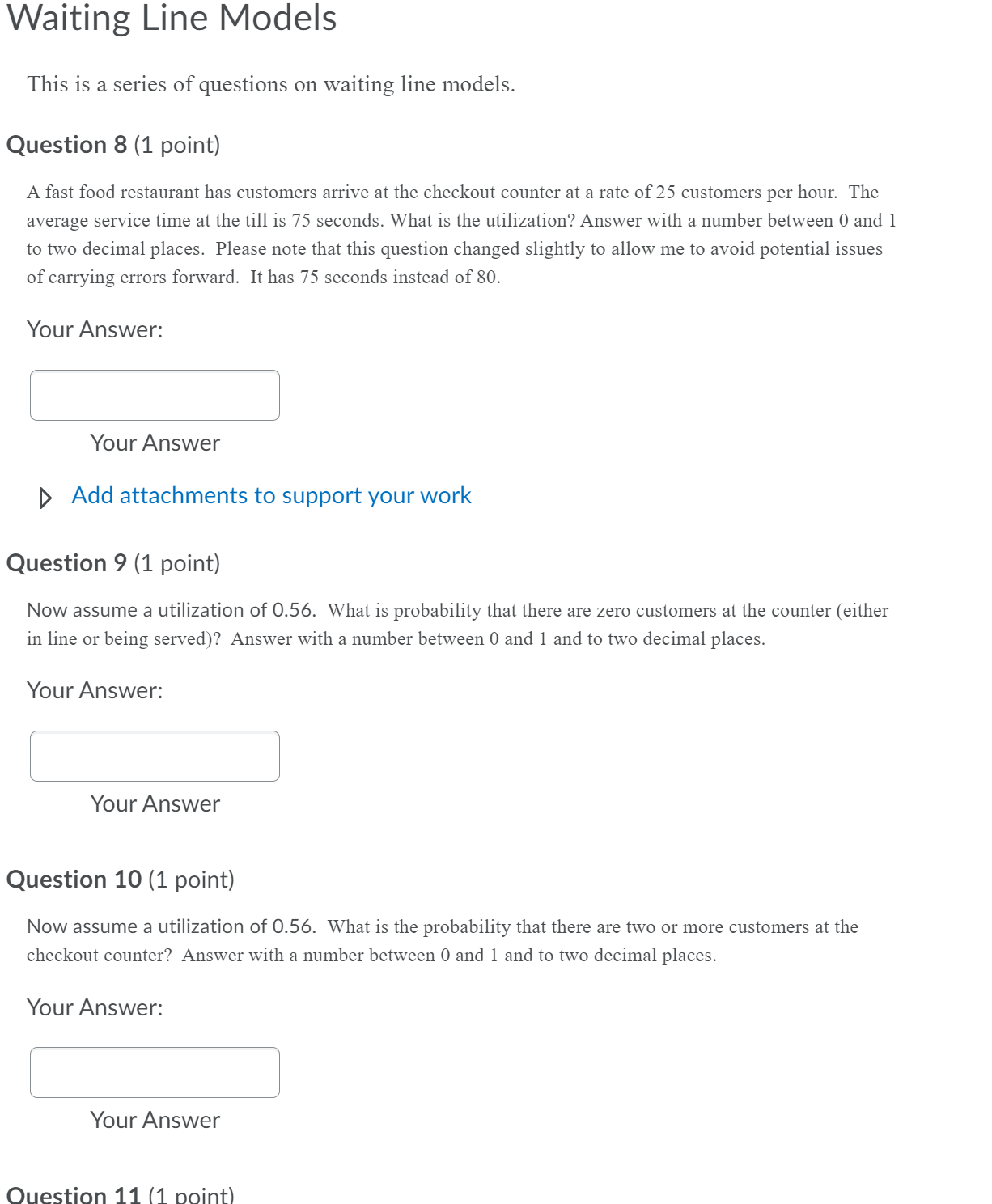Click the (1 point) label on Question 11
992x1204 pixels.
click(191, 1195)
